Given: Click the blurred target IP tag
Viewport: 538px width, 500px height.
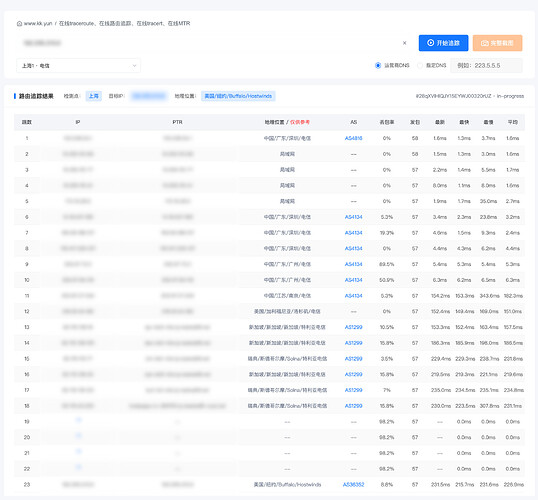Looking at the screenshot, I should 149,96.
